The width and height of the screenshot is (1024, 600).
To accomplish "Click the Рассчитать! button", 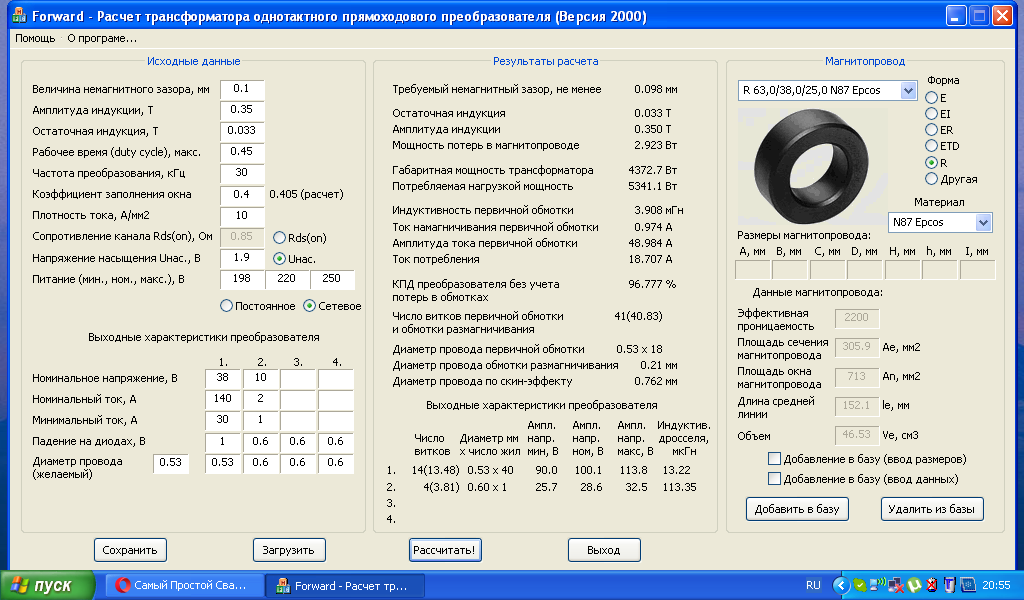I will tap(445, 550).
